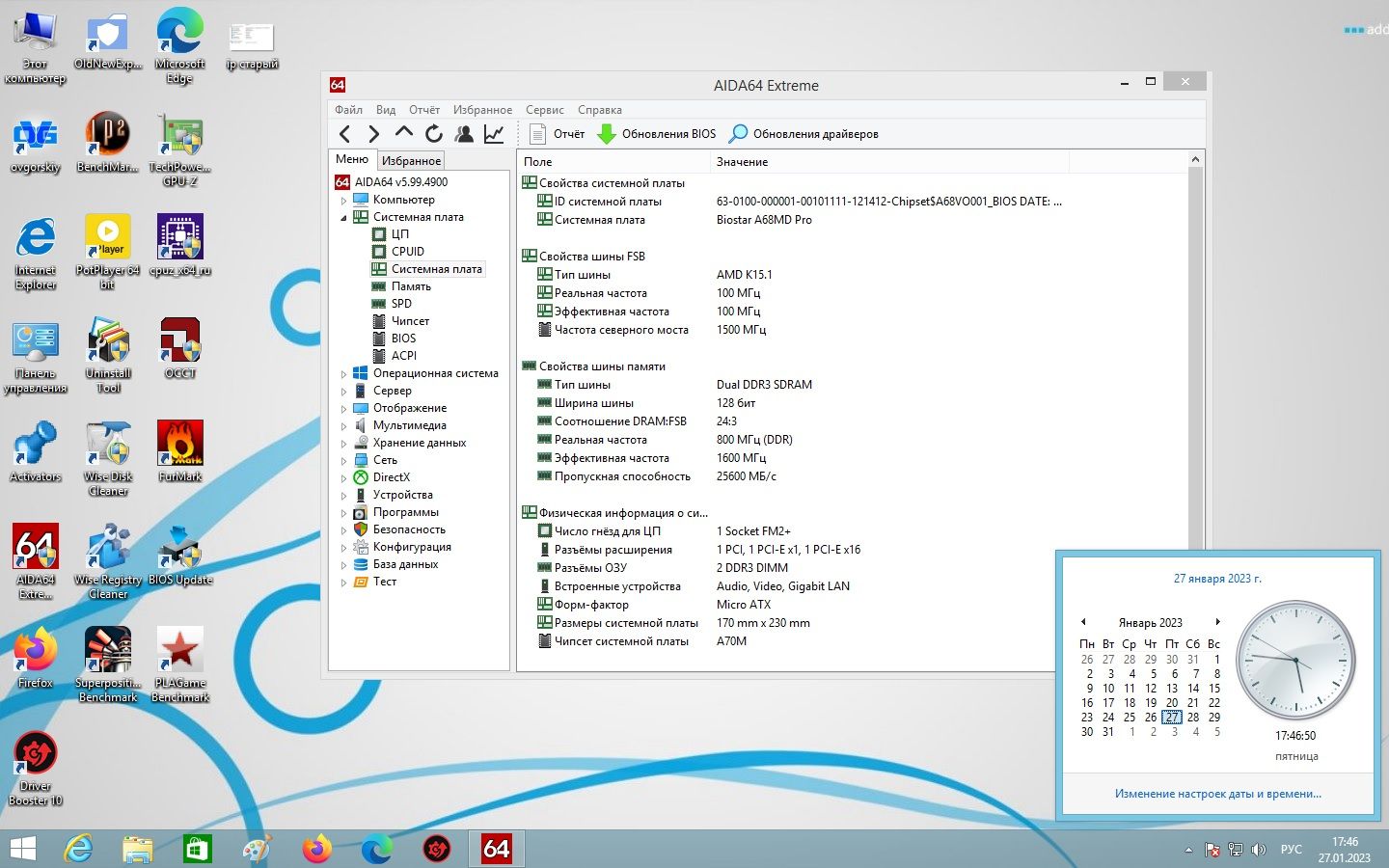Collapse the Системная плата tree node
The width and height of the screenshot is (1389, 868).
343,218
